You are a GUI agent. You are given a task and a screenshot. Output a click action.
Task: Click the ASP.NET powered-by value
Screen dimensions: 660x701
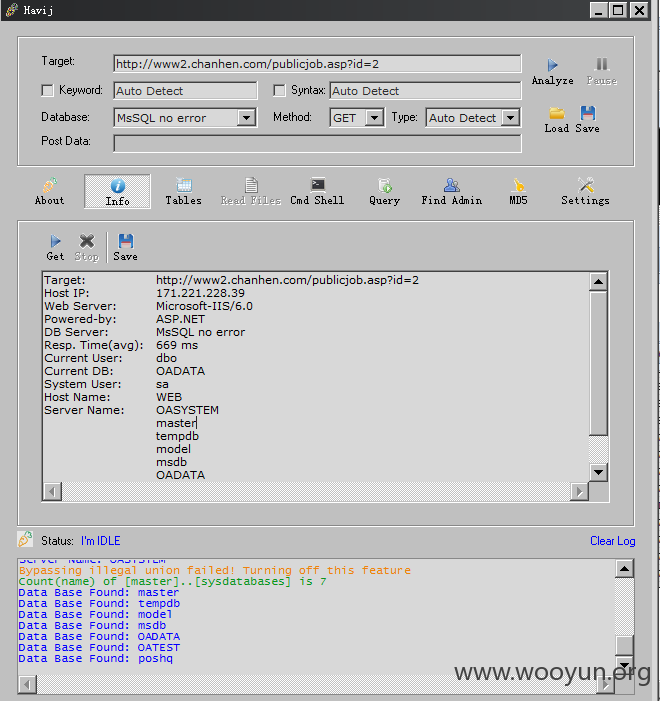tap(180, 319)
